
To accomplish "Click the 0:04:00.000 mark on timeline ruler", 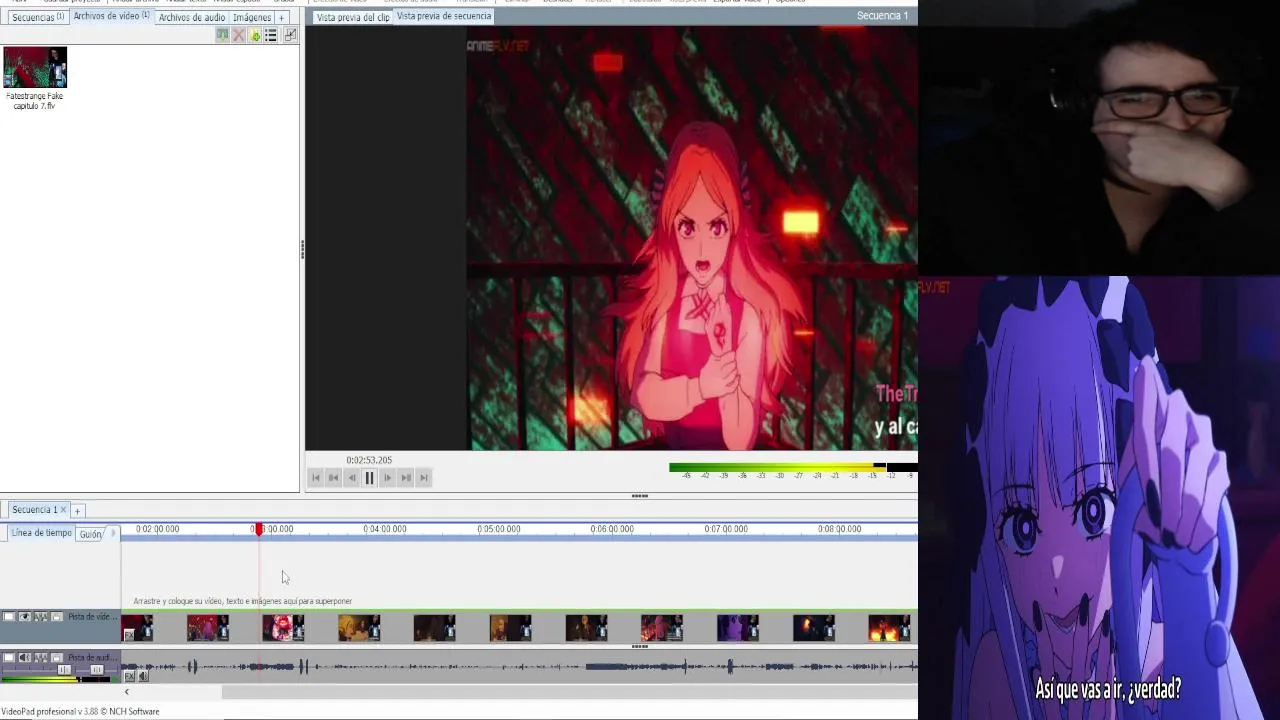I will click(385, 529).
